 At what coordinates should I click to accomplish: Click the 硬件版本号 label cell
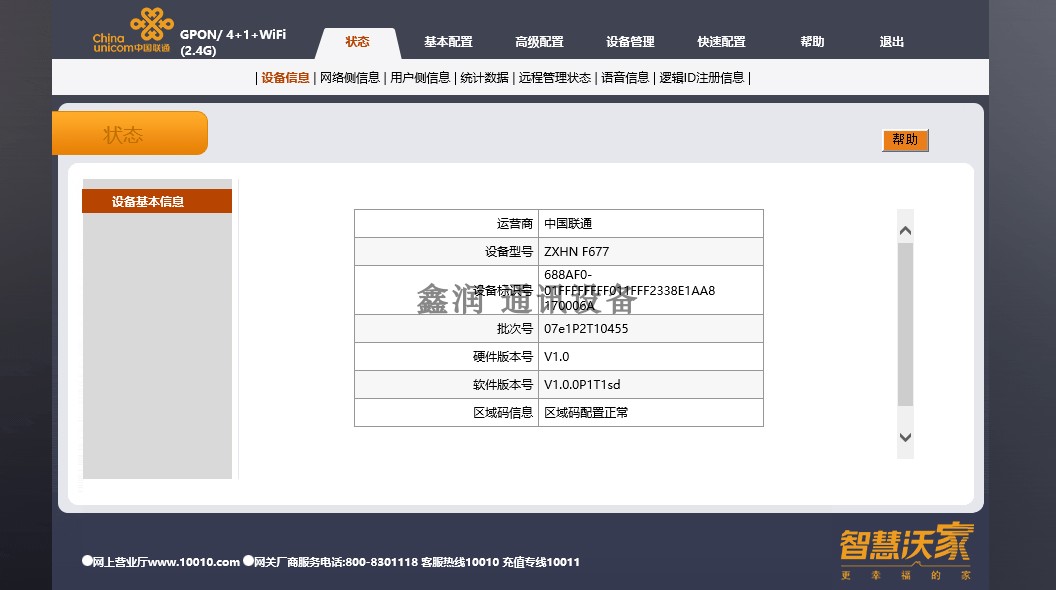coord(447,357)
